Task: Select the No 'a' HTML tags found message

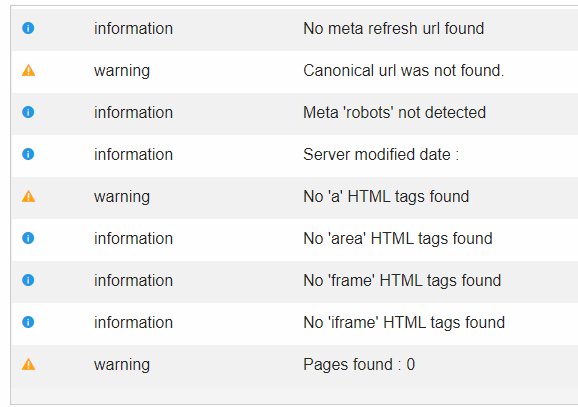Action: pos(386,196)
